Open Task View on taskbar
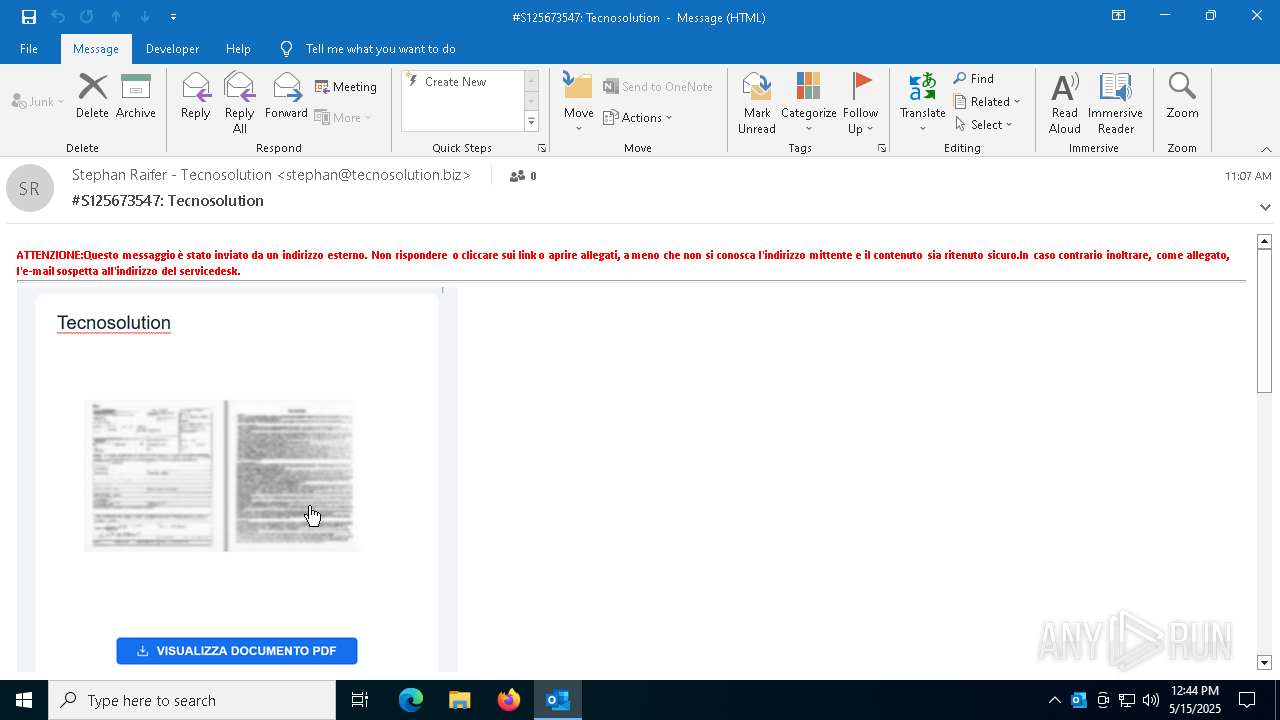This screenshot has height=720, width=1280. coord(360,700)
